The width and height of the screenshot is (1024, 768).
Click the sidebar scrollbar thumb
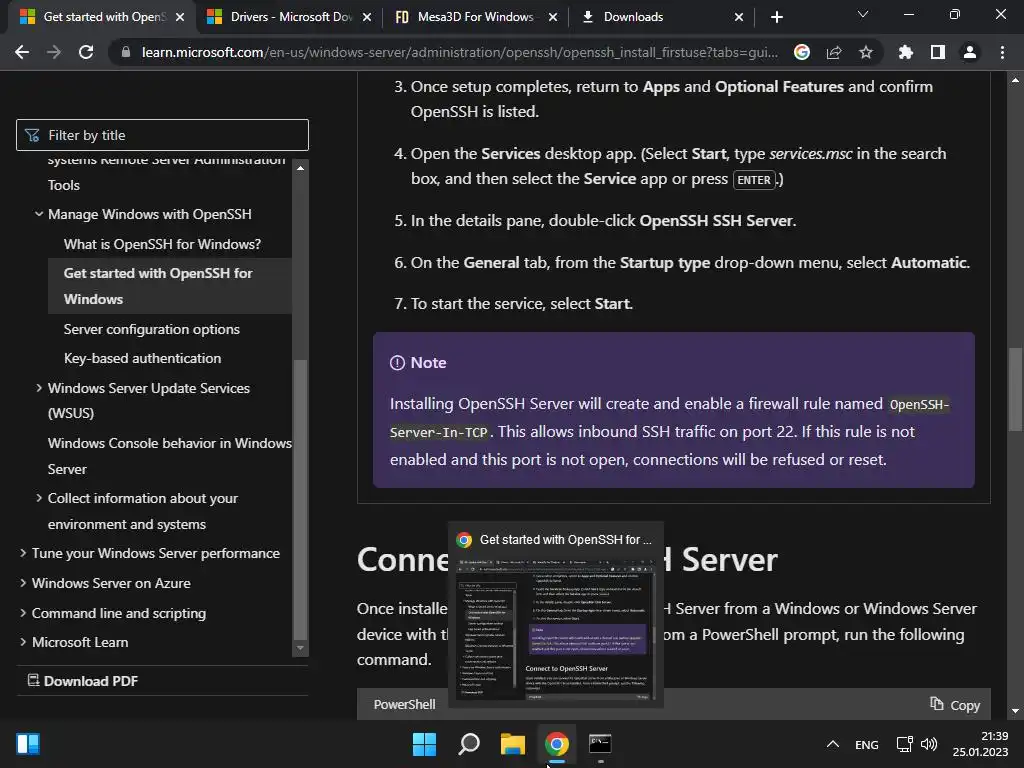(300, 499)
